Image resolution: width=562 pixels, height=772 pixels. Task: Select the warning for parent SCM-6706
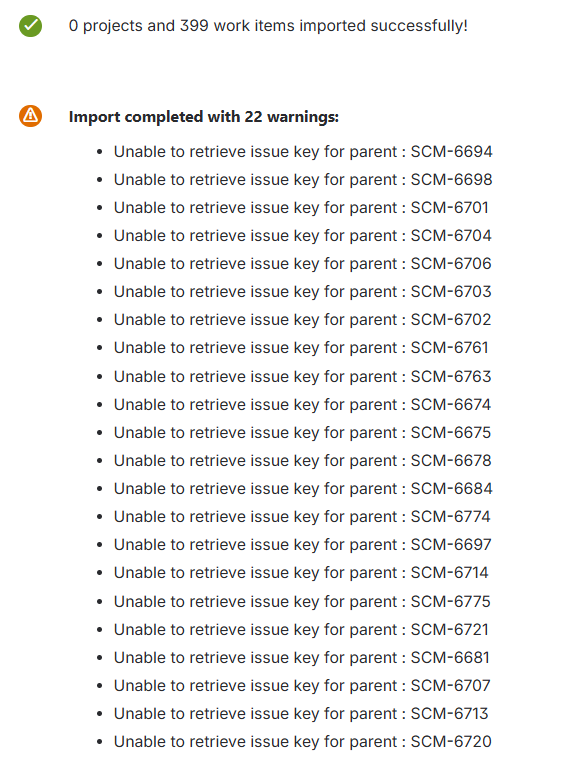pyautogui.click(x=302, y=264)
